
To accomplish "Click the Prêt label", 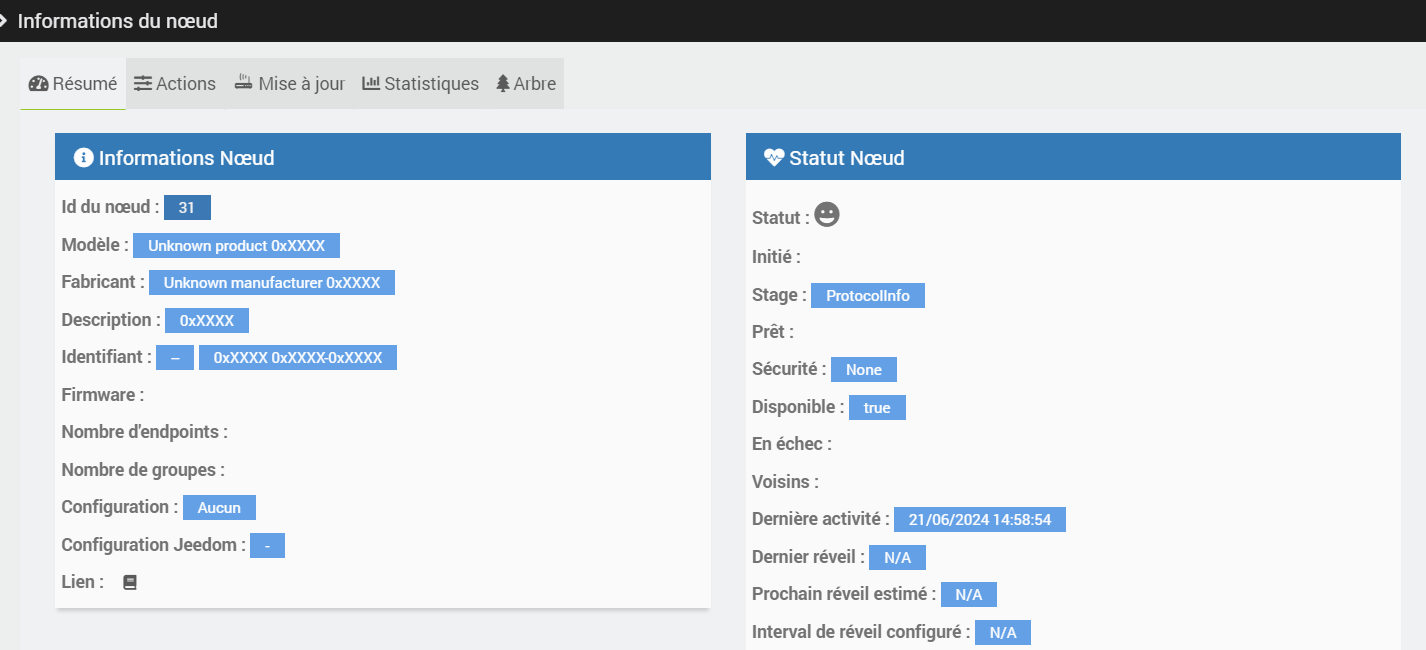I will (773, 332).
